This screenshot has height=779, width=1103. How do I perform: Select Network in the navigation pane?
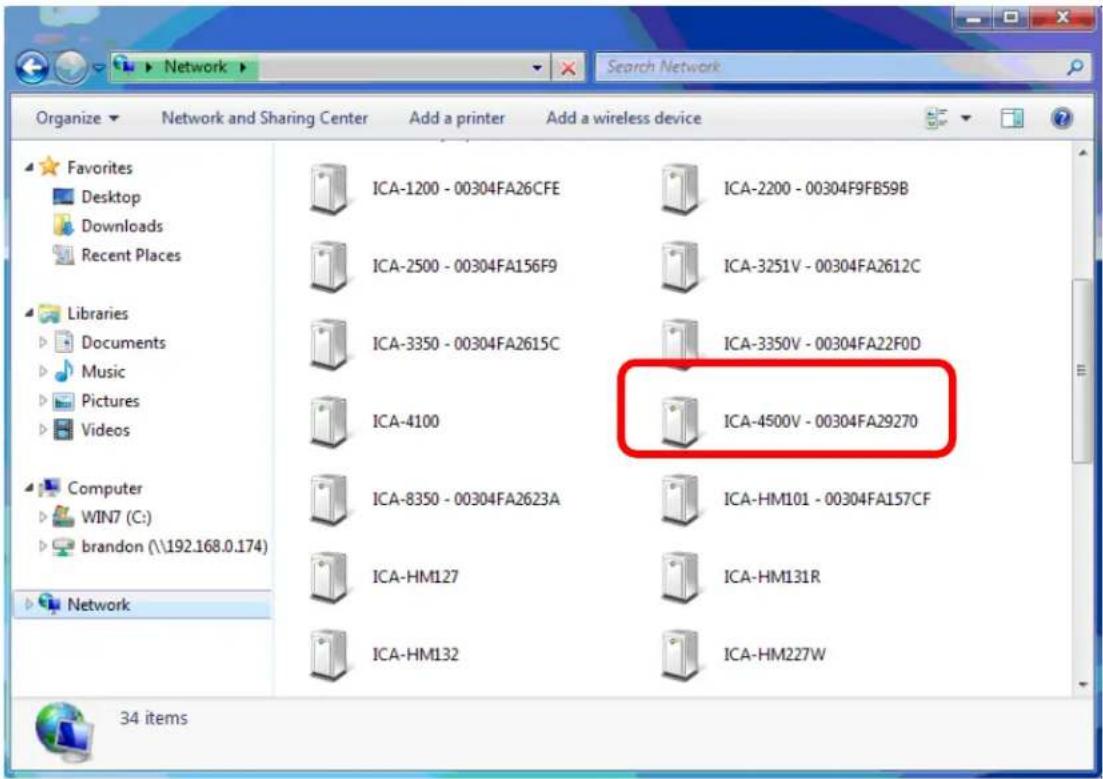click(x=141, y=604)
